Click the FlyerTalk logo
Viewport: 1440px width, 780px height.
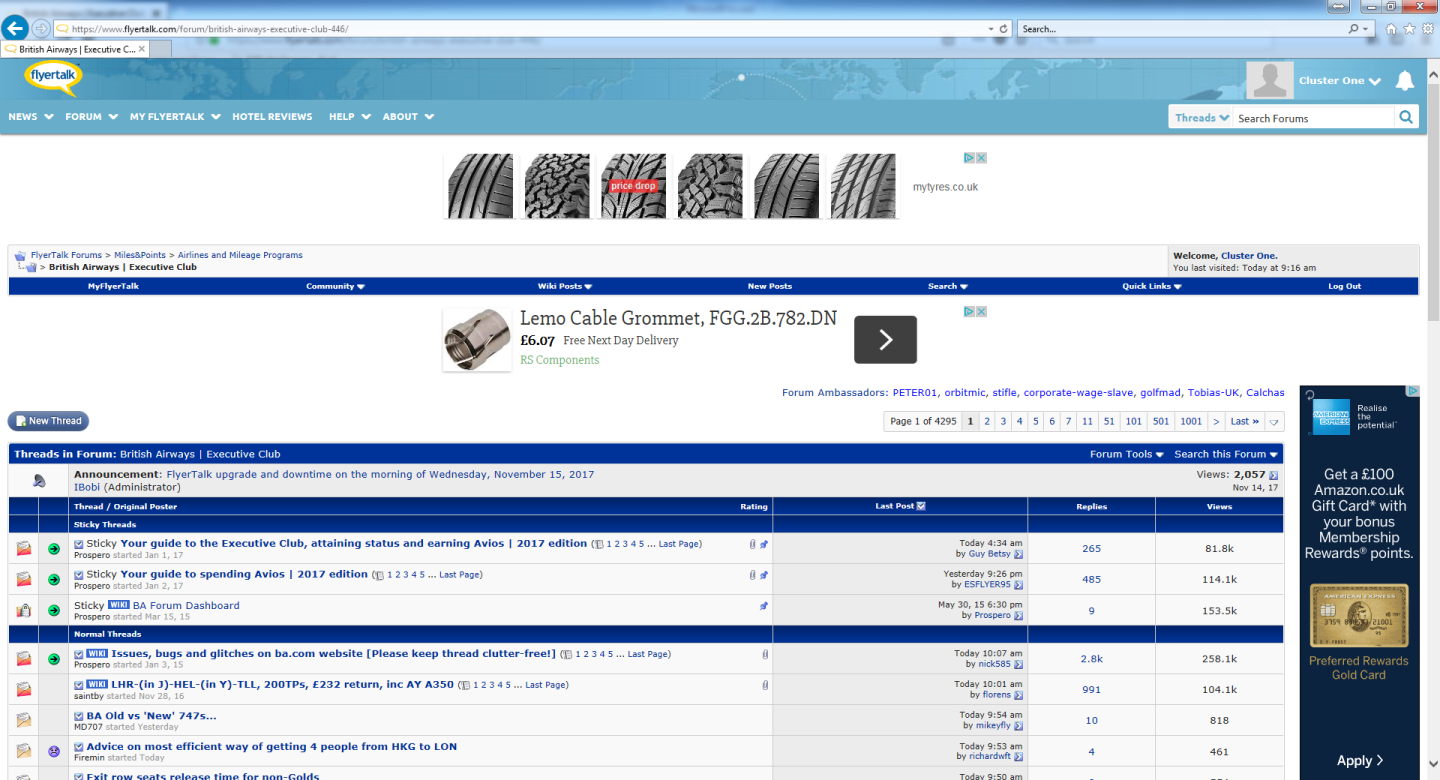tap(53, 78)
